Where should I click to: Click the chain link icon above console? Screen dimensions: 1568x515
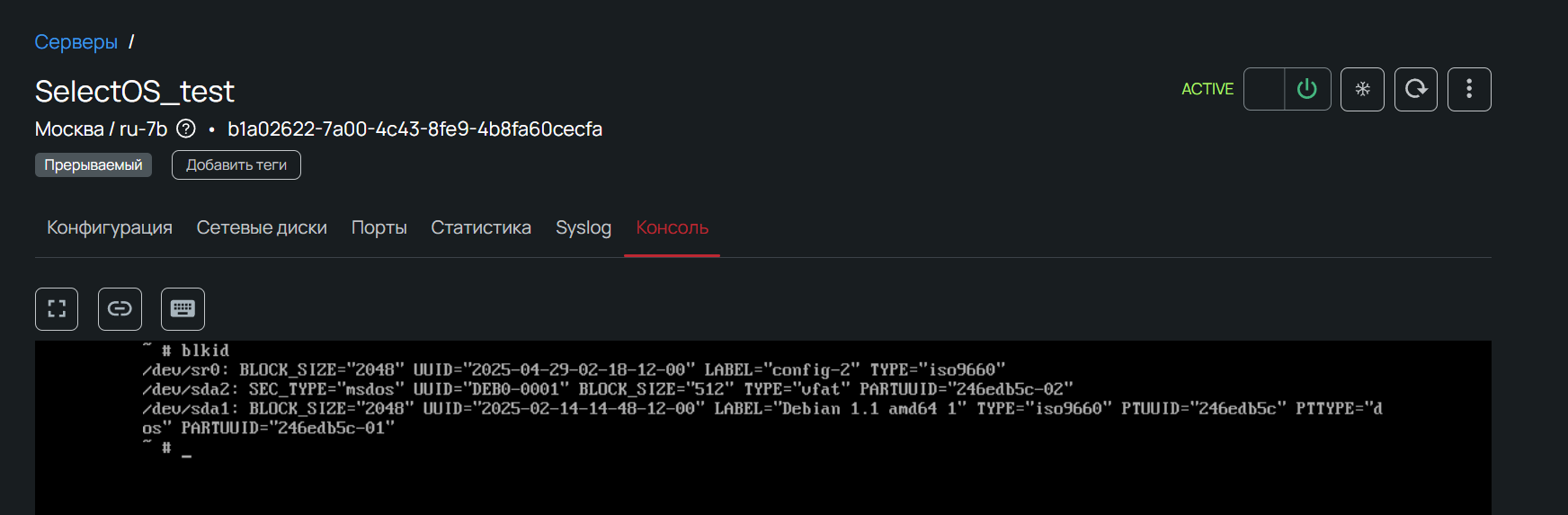(x=120, y=309)
